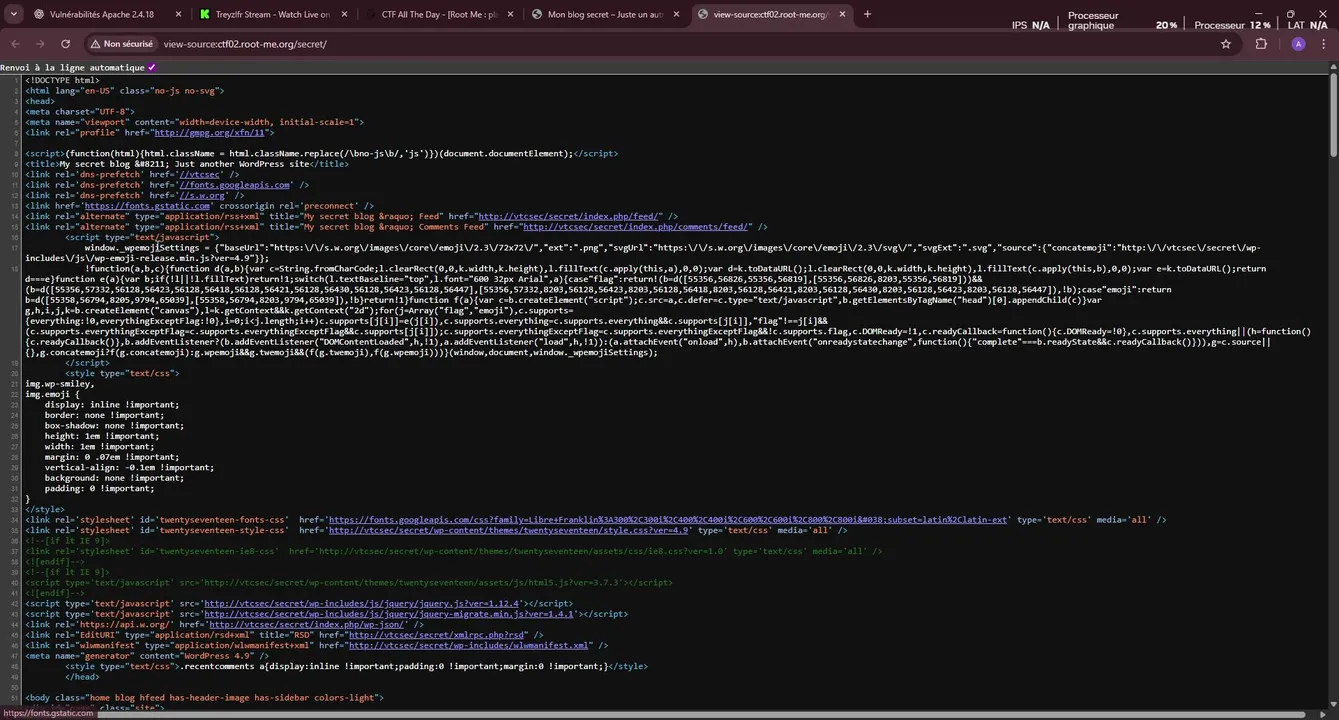
Task: Open the jquery-migrate.min.js?ver=1.4.1 link
Action: click(390, 614)
